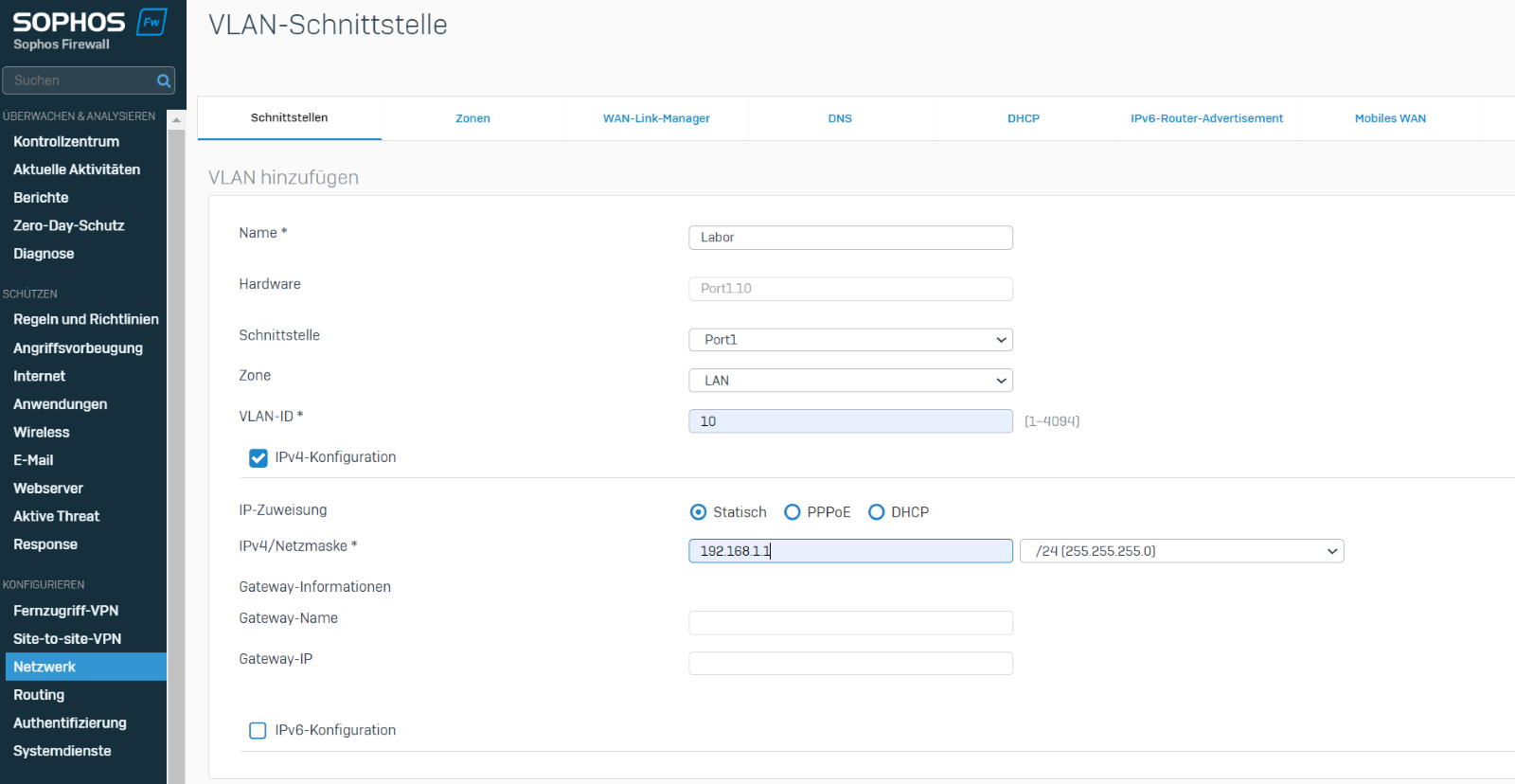Navigate to Regeln und Richtlinien
Screen dimensions: 1515x784
[86, 320]
